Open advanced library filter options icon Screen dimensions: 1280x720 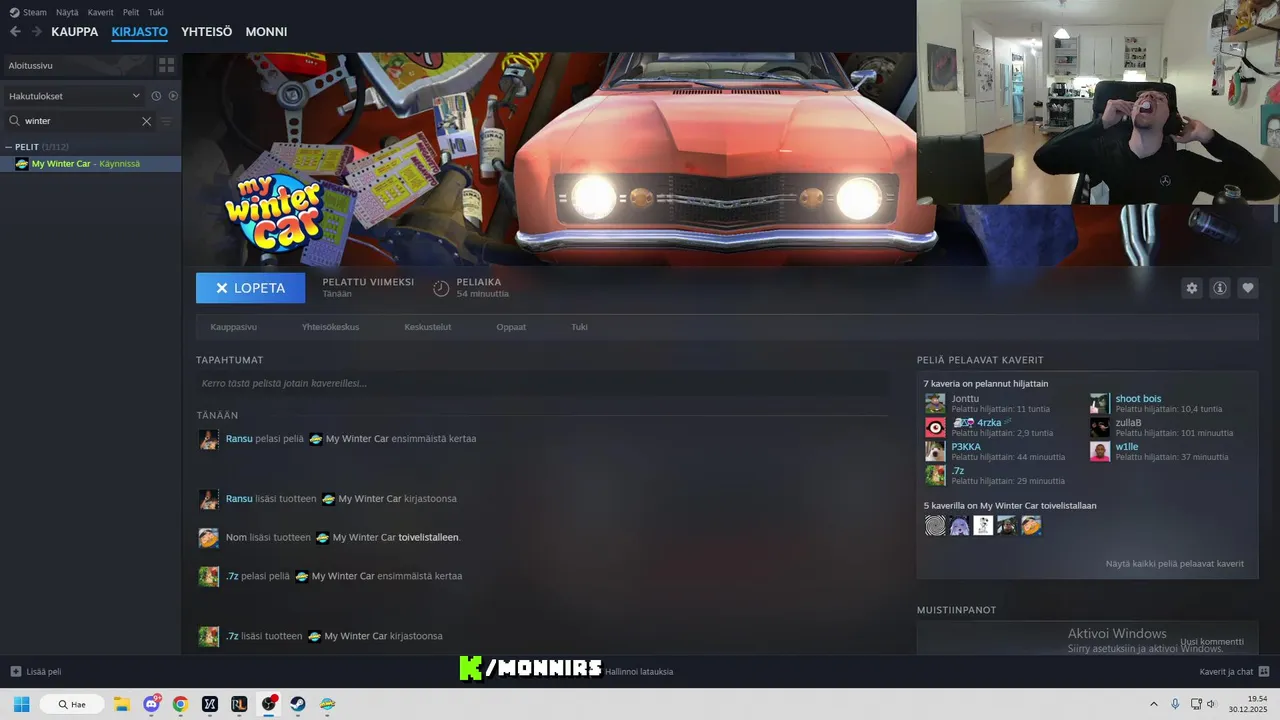pos(166,121)
